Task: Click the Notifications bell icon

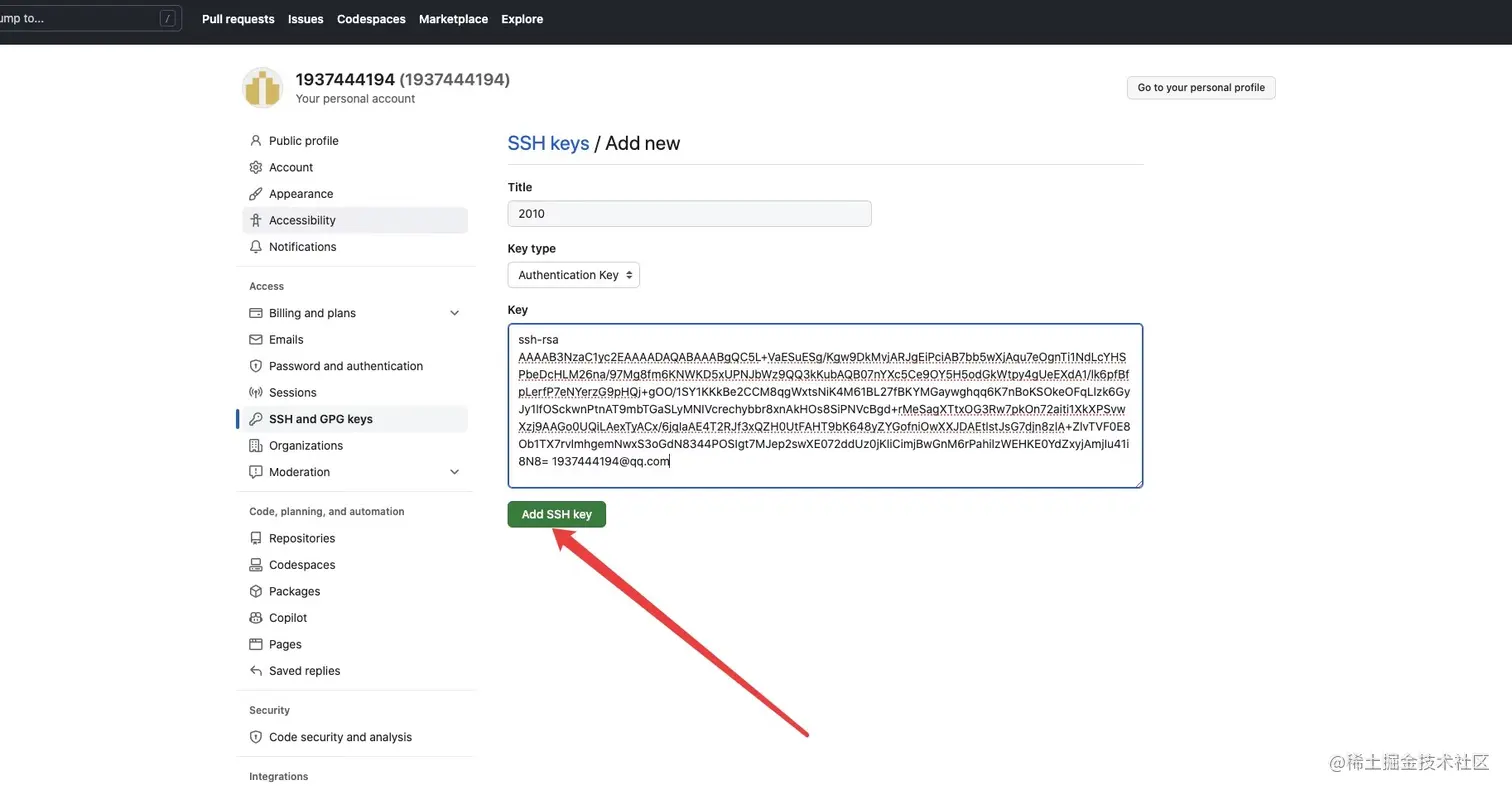Action: (256, 247)
